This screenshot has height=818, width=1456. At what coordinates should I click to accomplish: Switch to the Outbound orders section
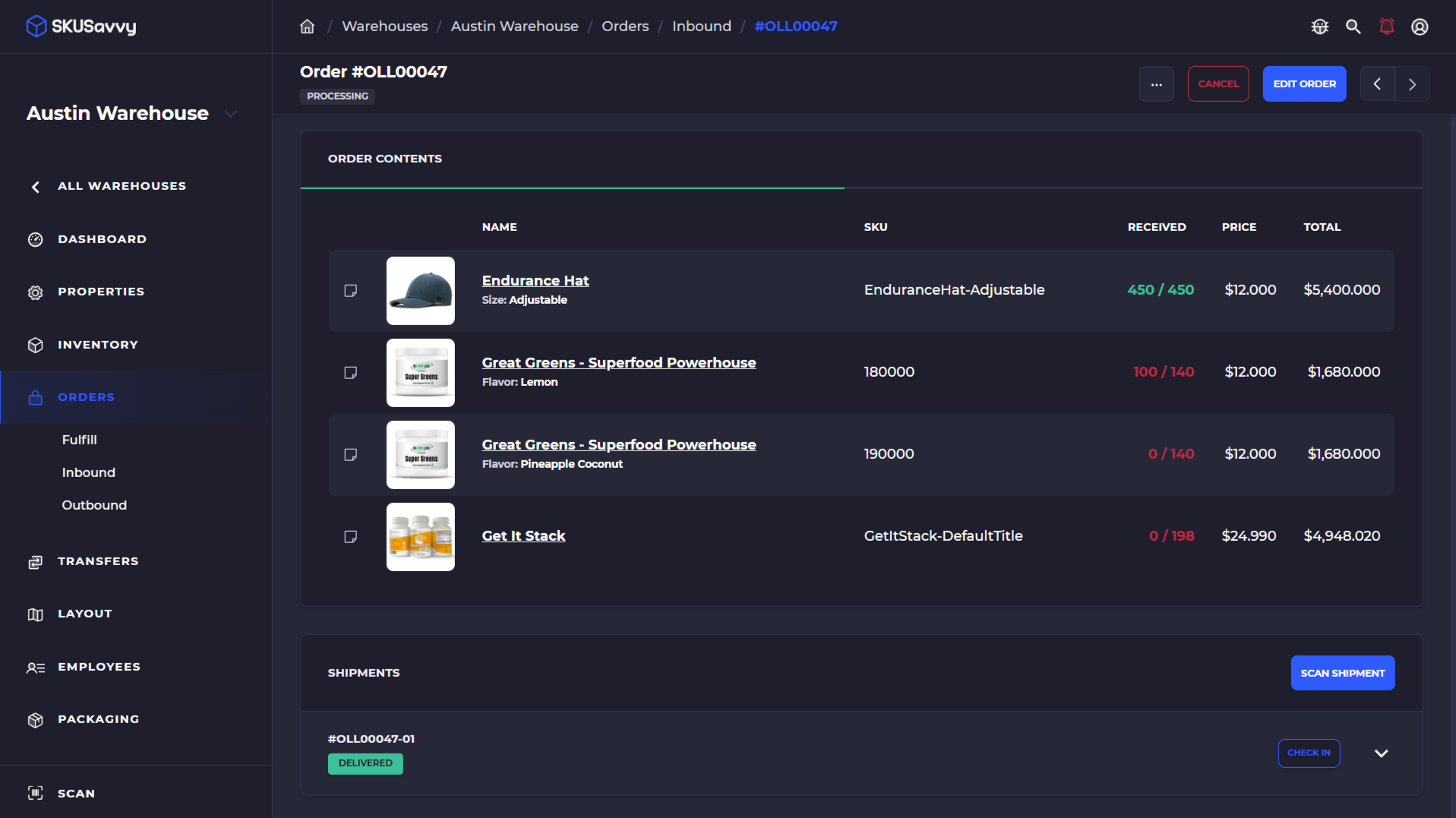94,505
